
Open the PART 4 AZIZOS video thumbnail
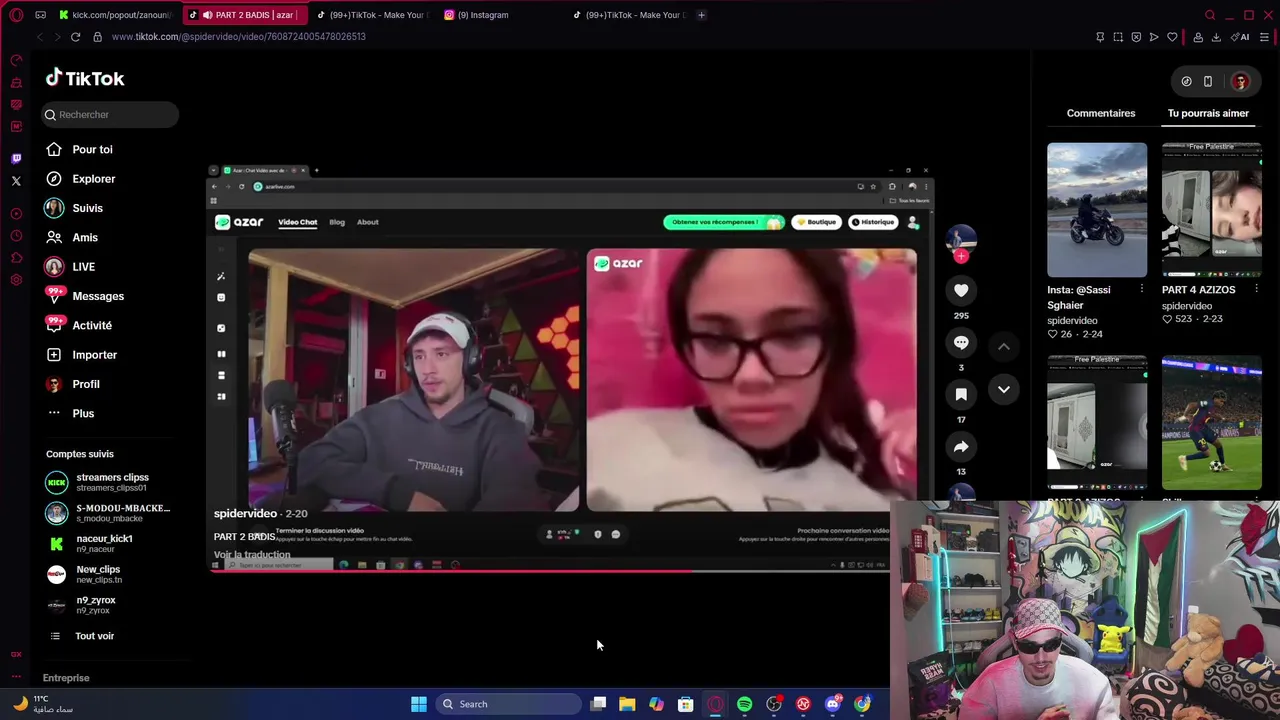[1211, 210]
